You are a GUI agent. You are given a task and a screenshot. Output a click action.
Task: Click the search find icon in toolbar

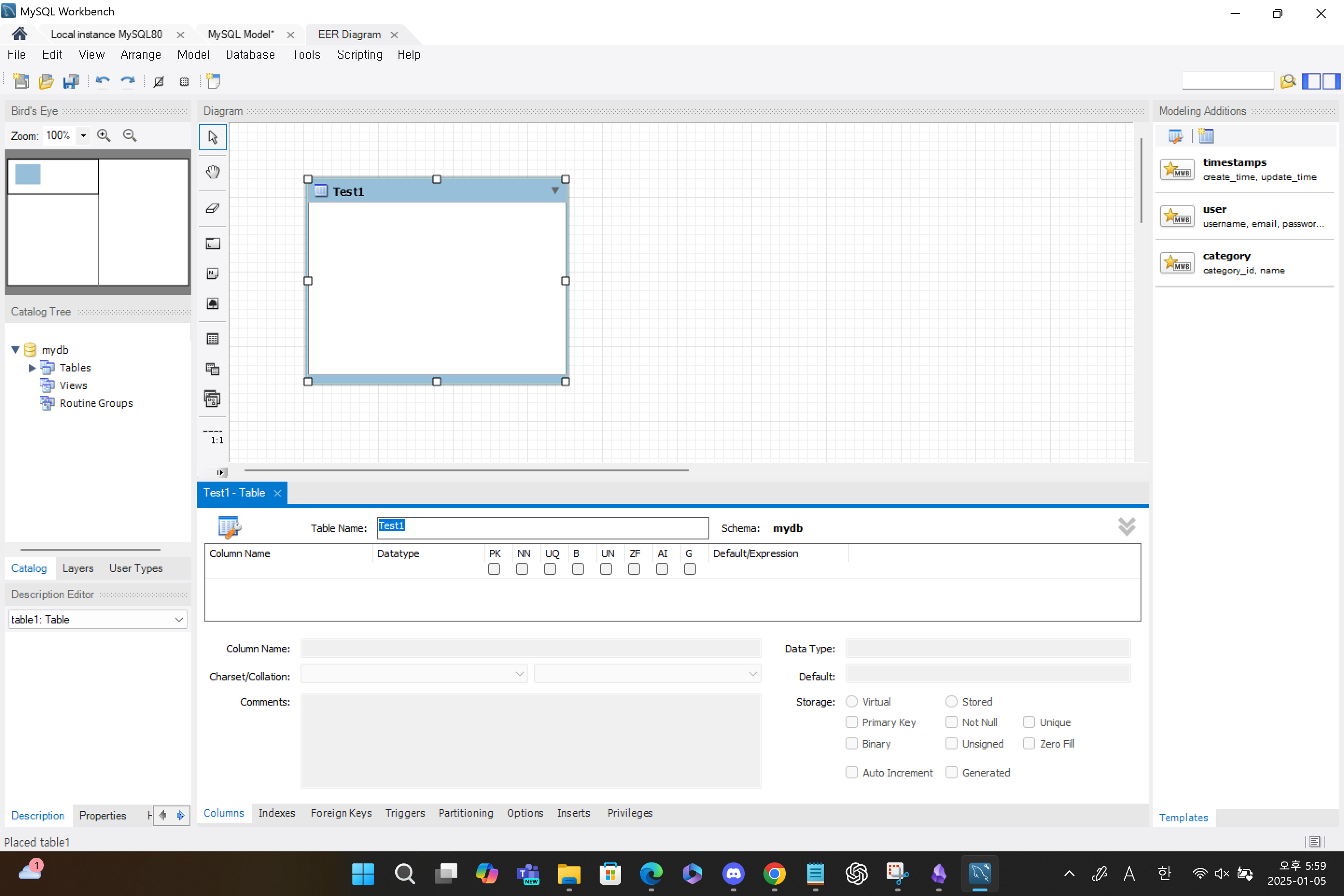(x=1288, y=81)
